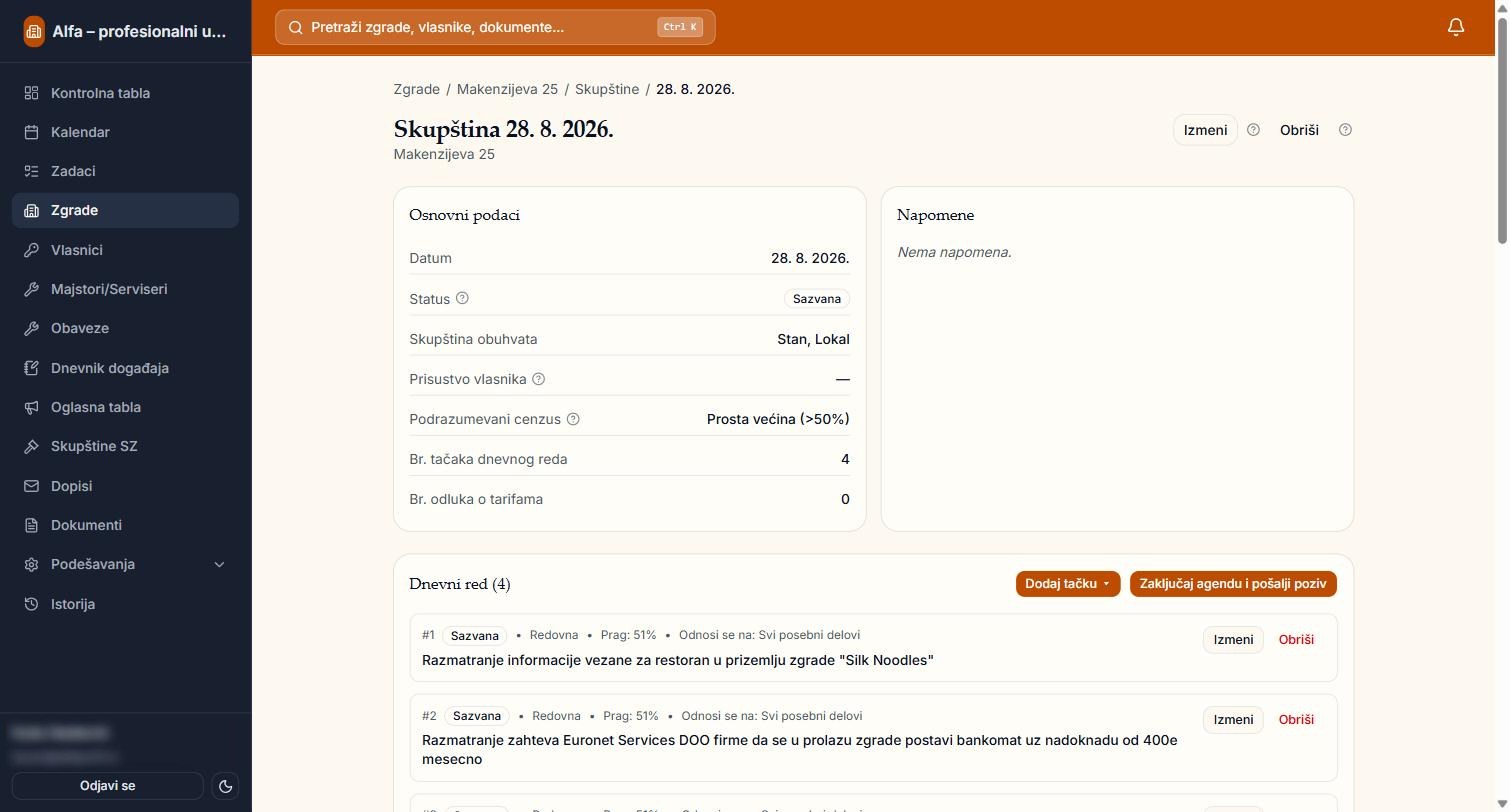
Task: Click the Sazvana status badge
Action: tap(816, 299)
